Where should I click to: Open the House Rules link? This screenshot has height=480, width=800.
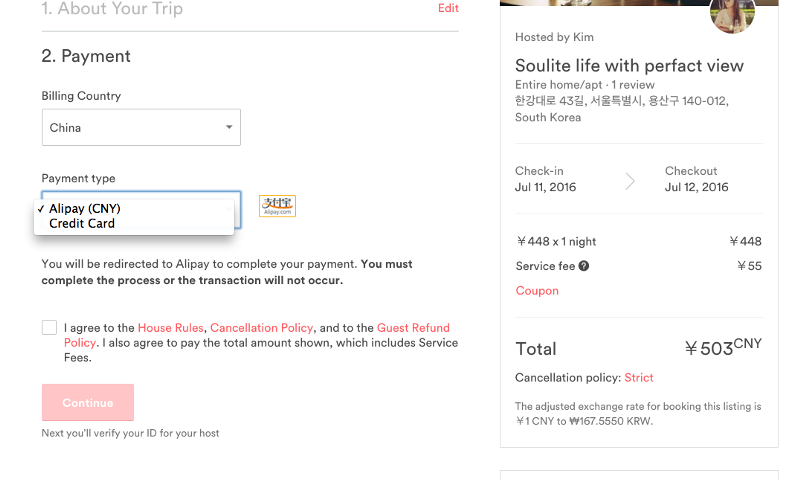(170, 328)
